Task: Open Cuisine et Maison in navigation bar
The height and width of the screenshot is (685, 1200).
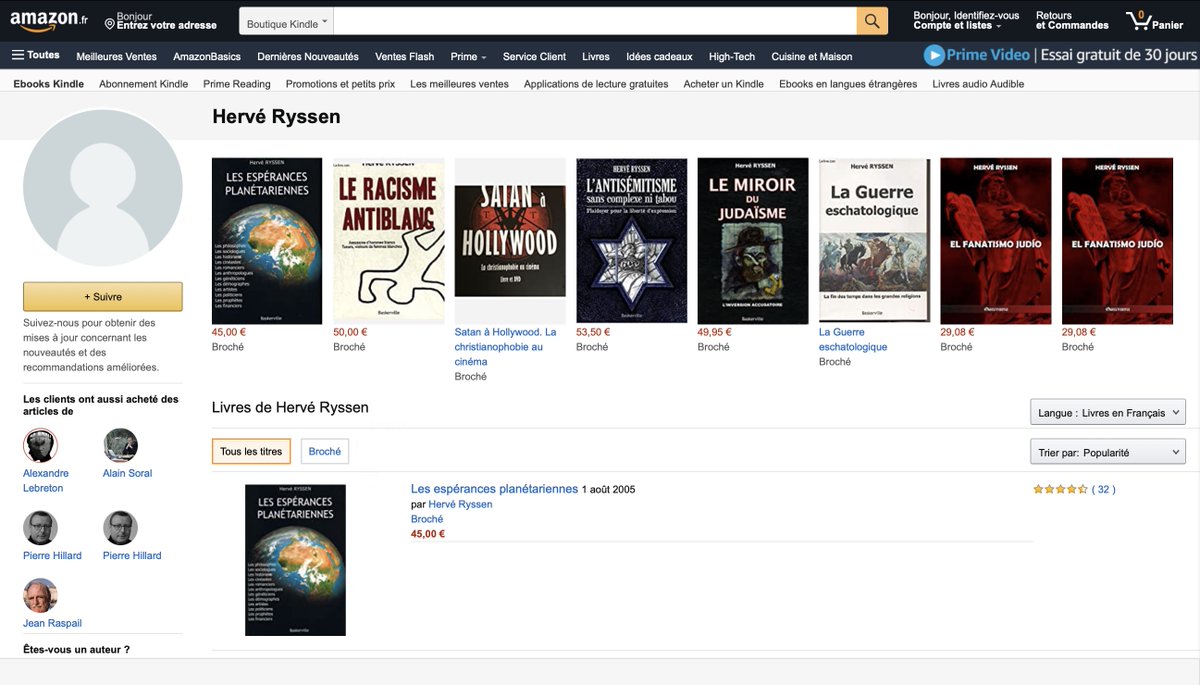Action: click(812, 57)
